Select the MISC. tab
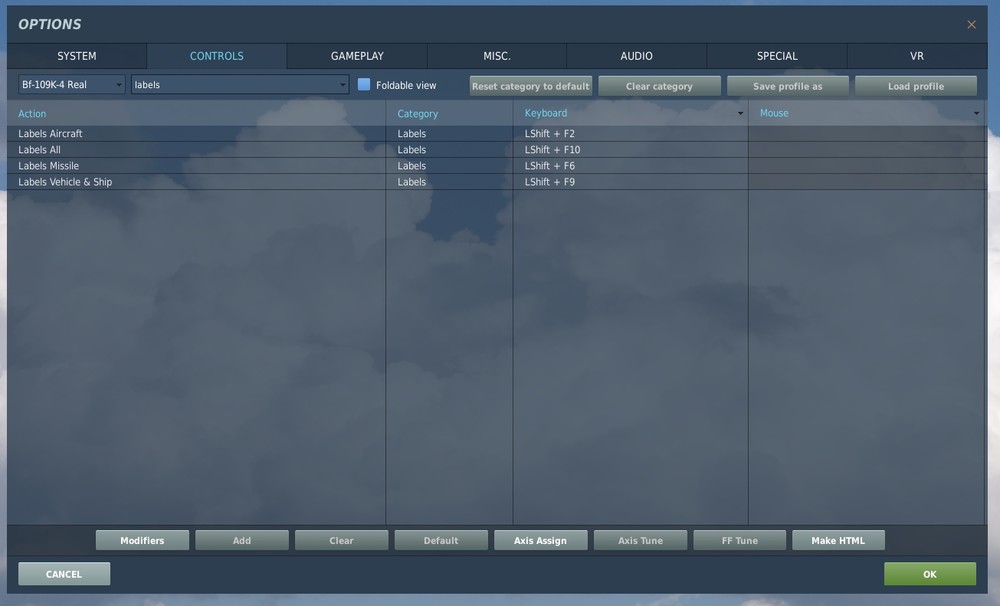 (497, 56)
